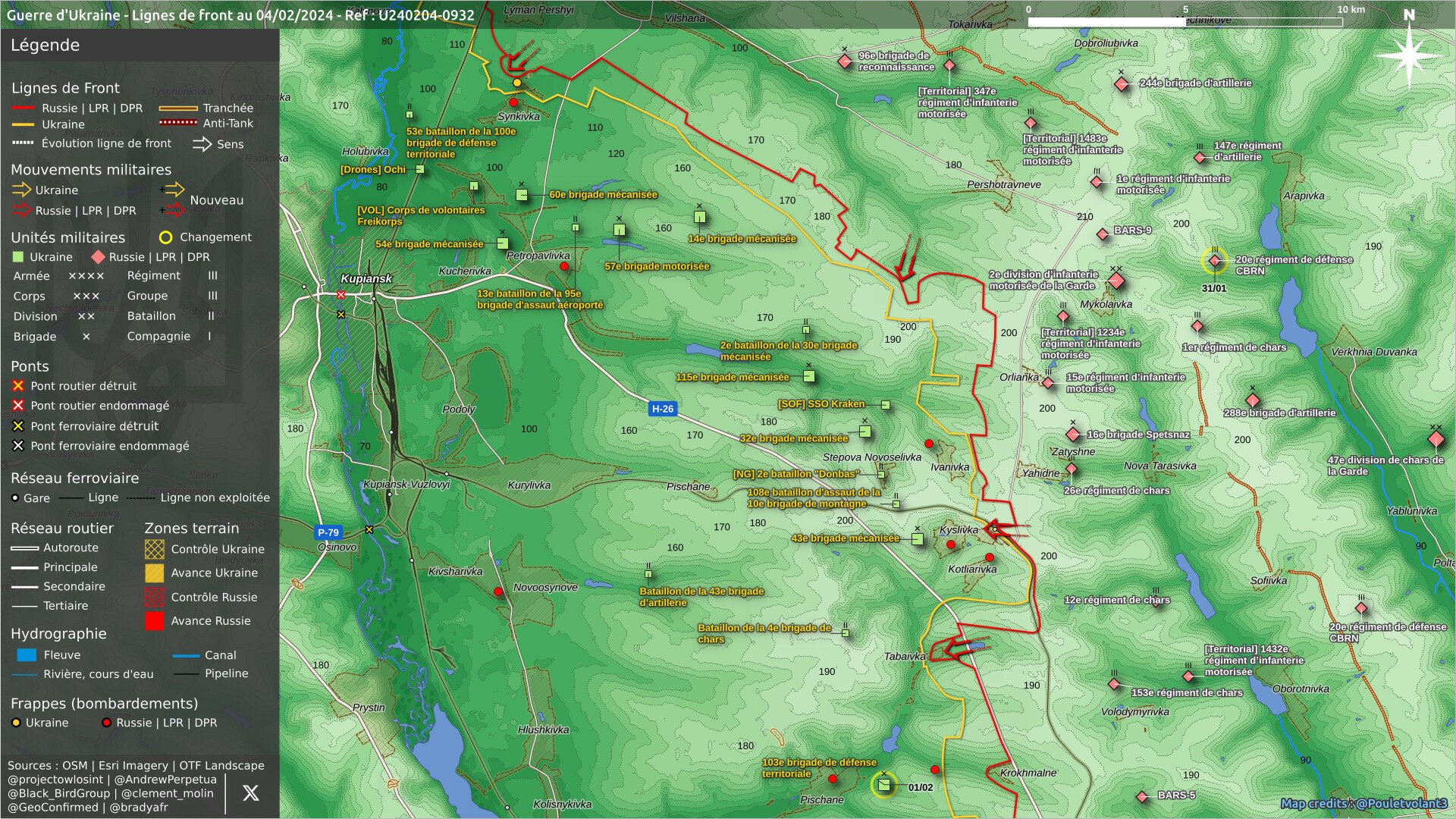Click the red attack arrow above Synkivka
This screenshot has width=1456, height=819.
523,56
